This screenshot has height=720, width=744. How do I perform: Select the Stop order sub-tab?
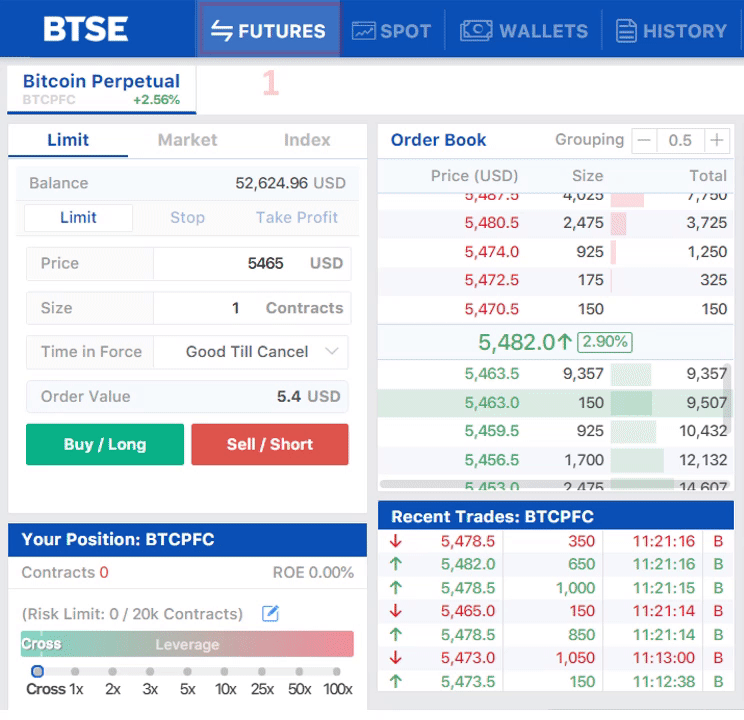click(x=187, y=217)
